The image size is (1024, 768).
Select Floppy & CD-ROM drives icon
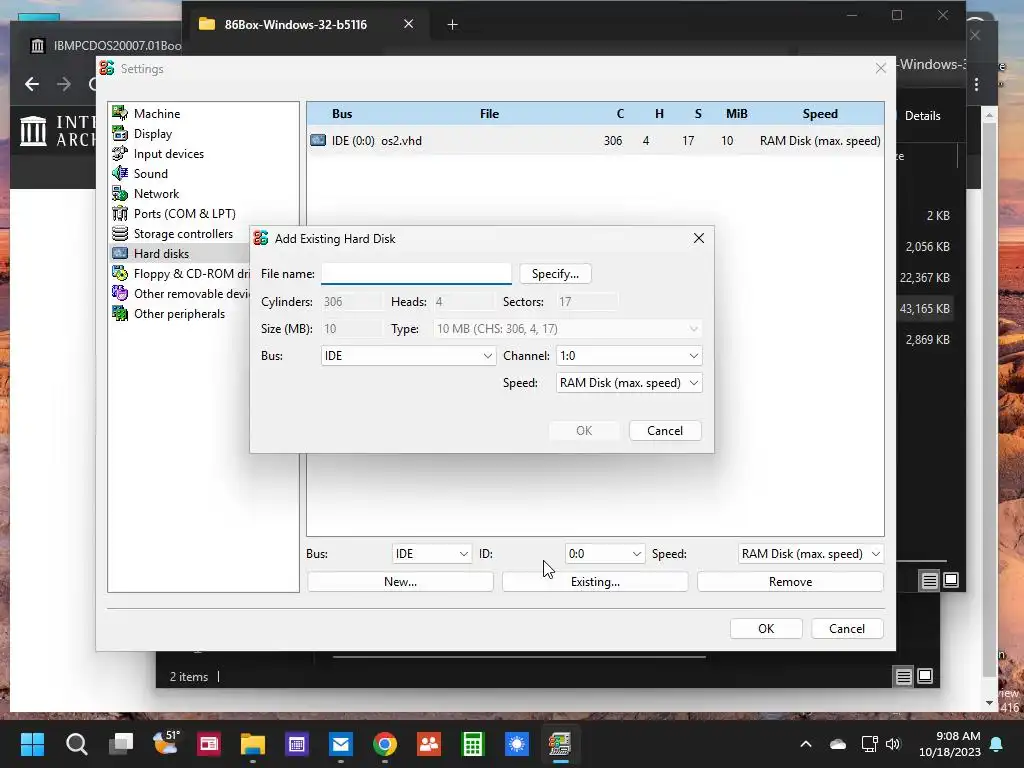pos(120,274)
